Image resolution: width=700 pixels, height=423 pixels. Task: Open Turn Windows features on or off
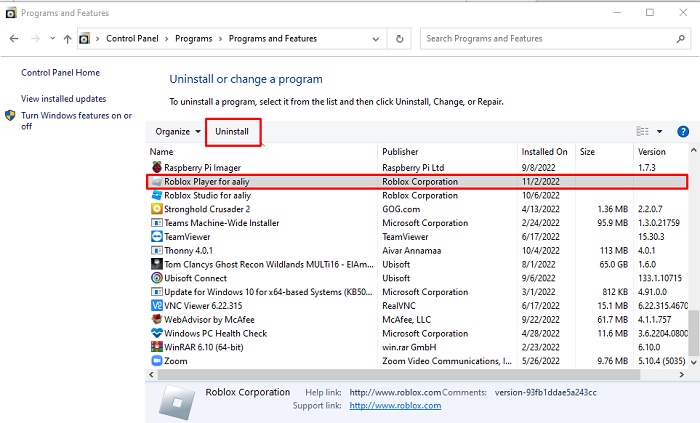[x=76, y=120]
